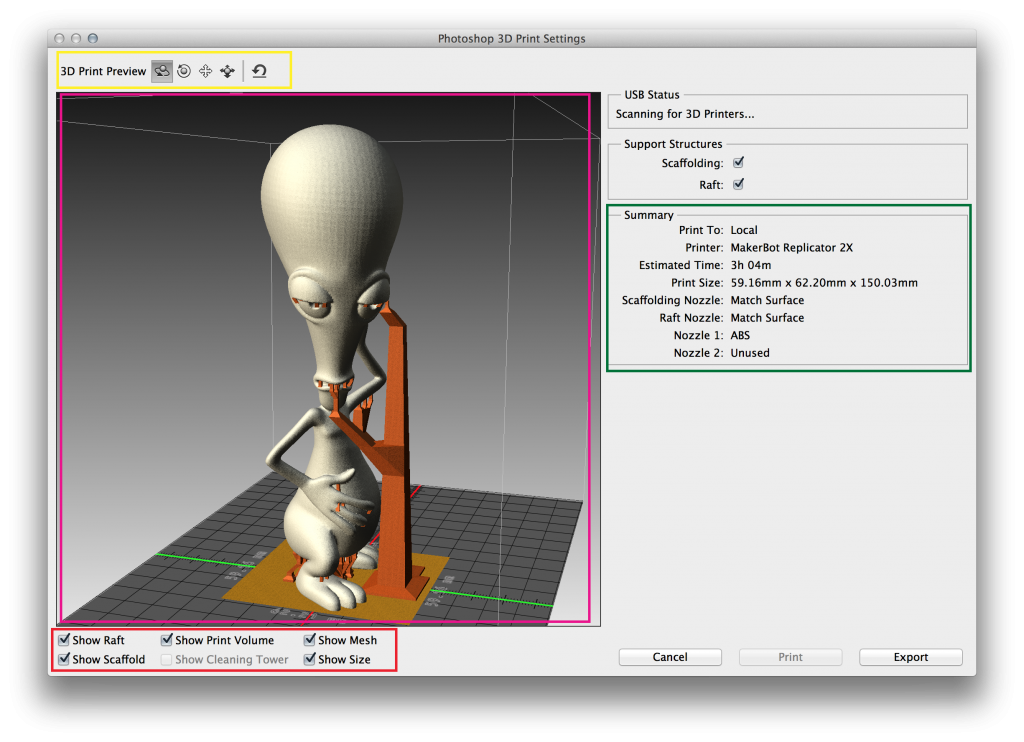Click the Cancel button

[670, 657]
